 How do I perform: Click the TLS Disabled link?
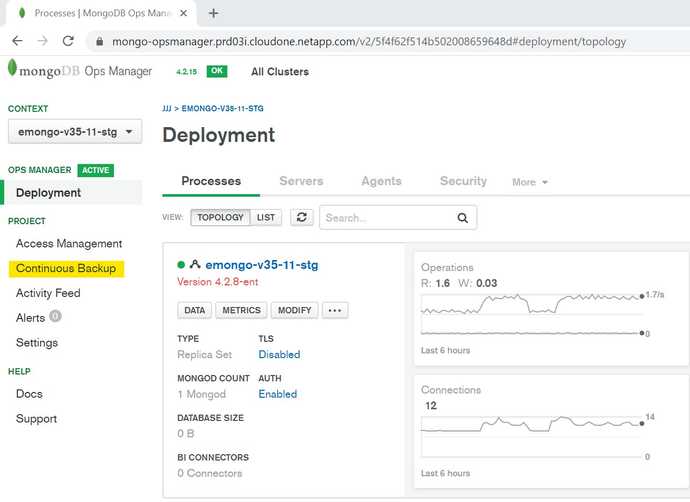279,355
